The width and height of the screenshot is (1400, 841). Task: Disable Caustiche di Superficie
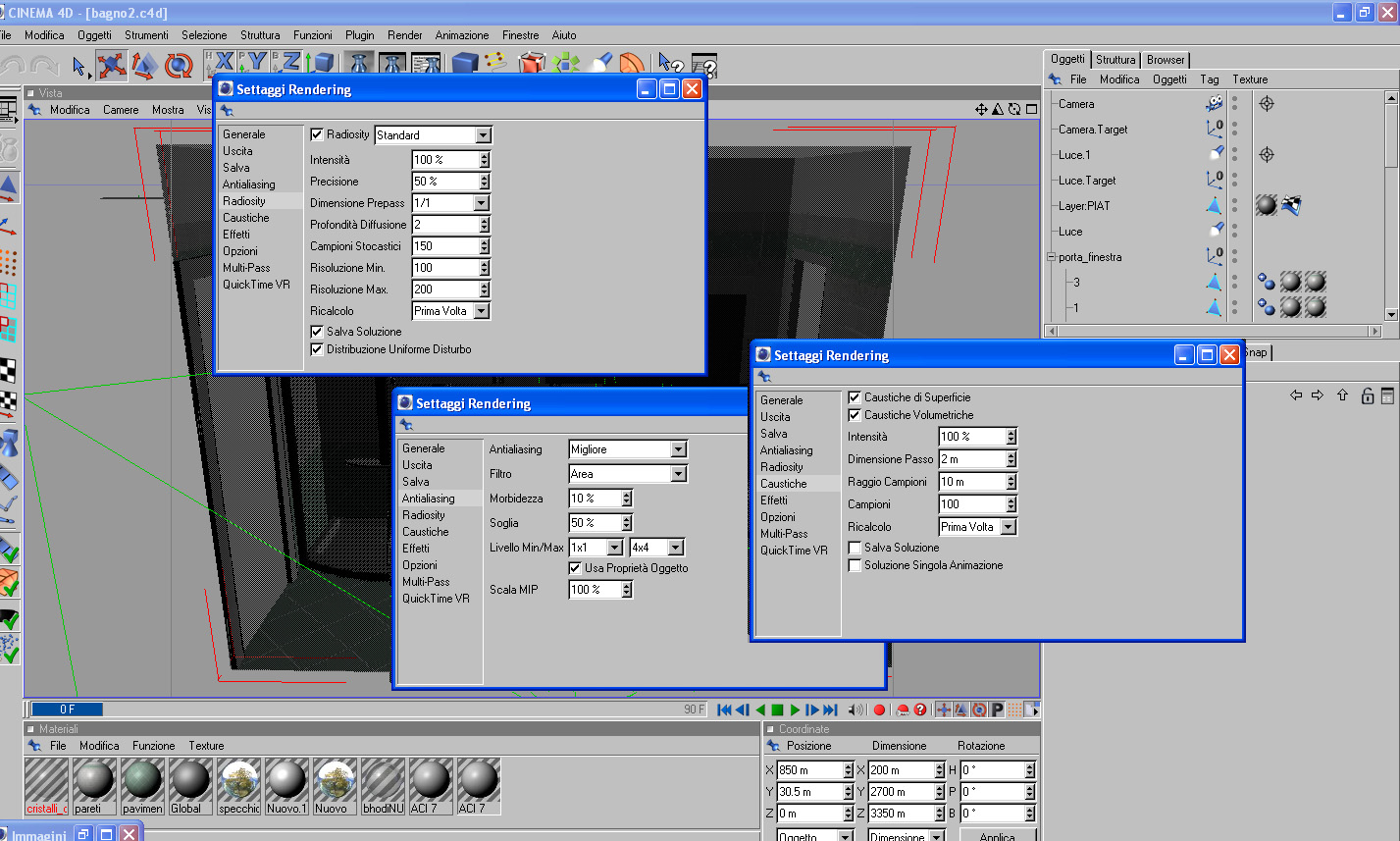(855, 397)
